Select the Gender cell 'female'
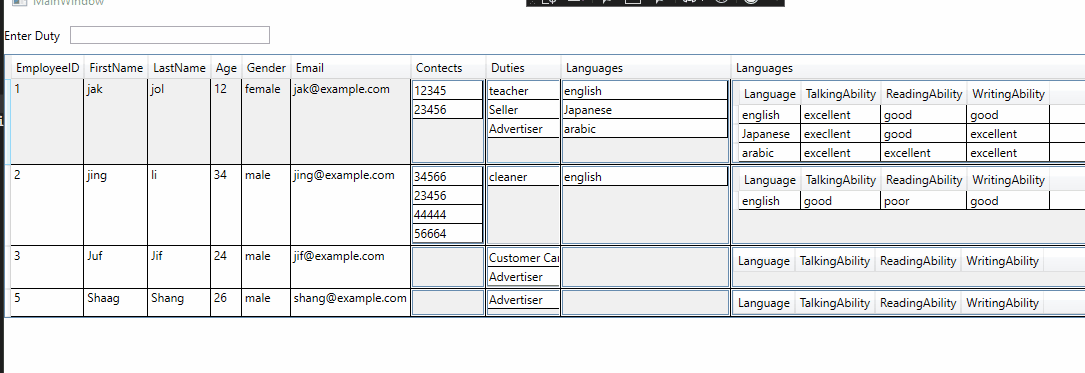 [266, 121]
